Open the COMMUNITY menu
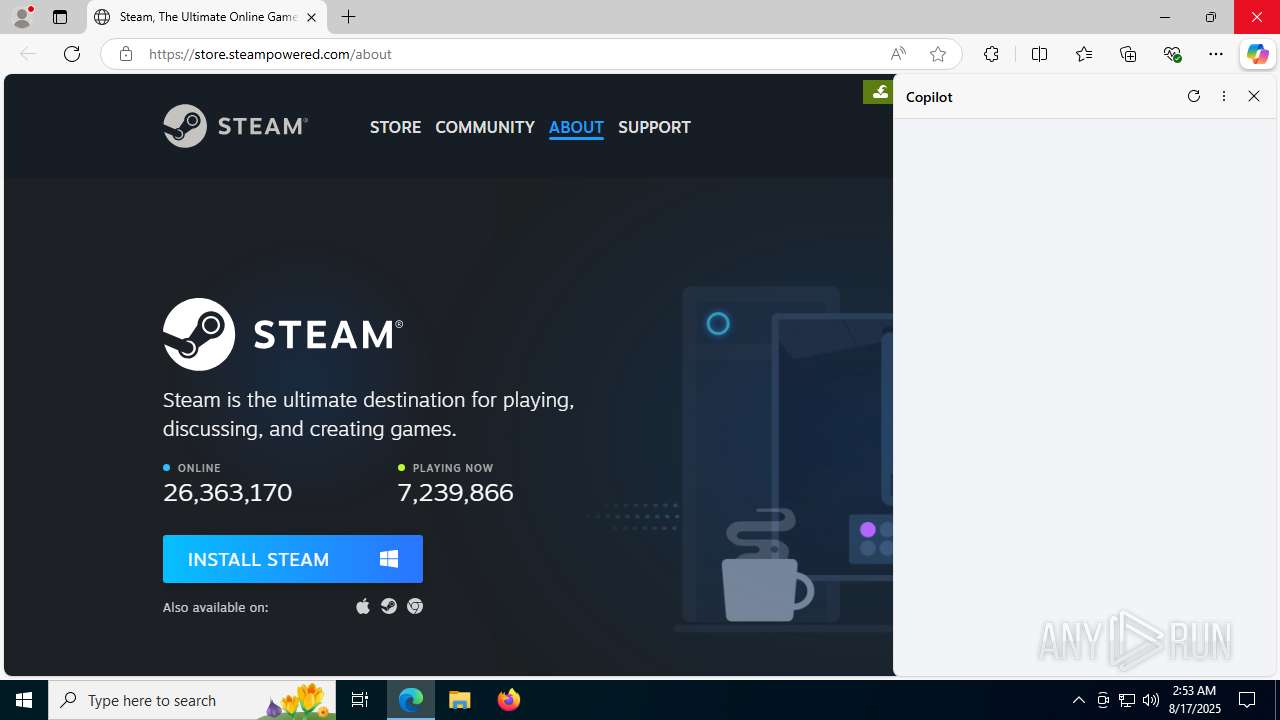Screen dimensions: 1280x720 [485, 127]
